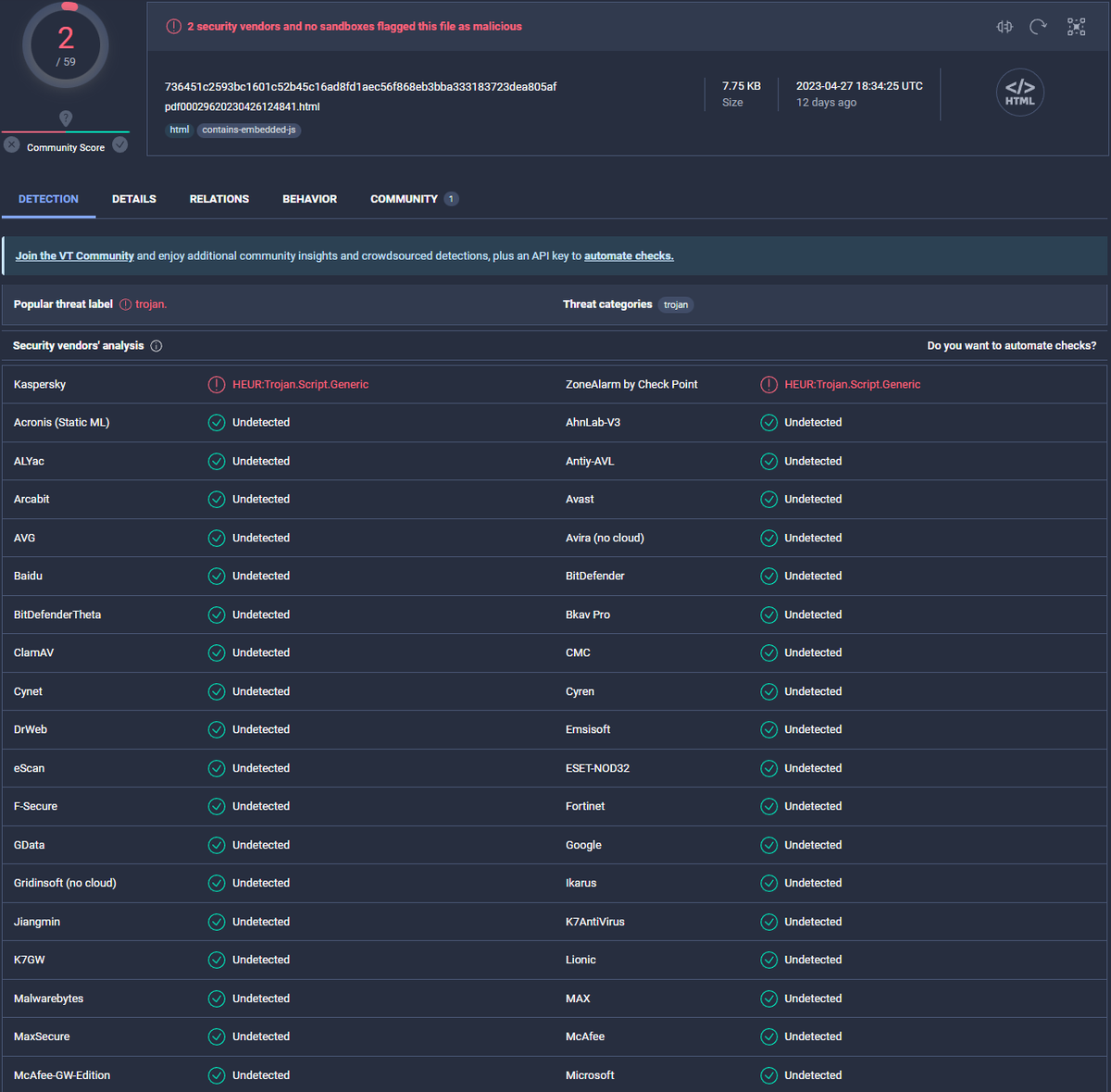1111x1092 pixels.
Task: Click the Acronis undetected check icon
Action: pyautogui.click(x=217, y=423)
